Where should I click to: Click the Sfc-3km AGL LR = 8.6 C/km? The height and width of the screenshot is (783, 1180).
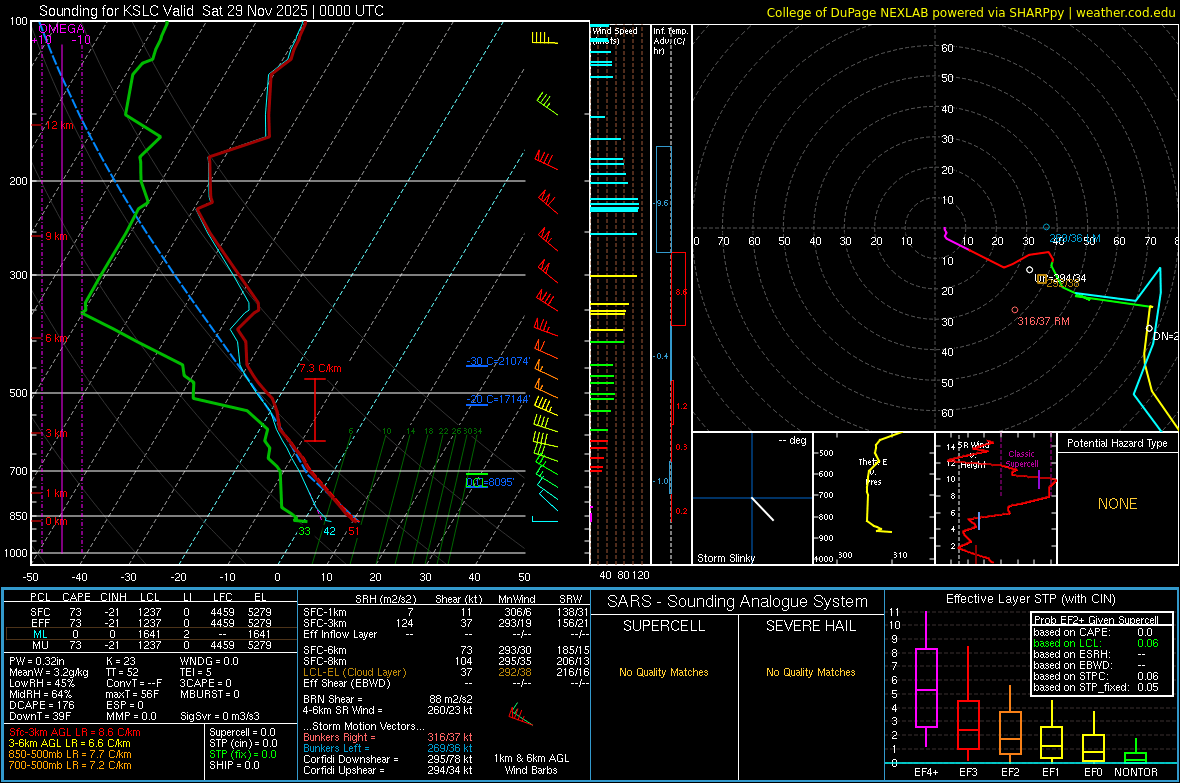click(75, 732)
